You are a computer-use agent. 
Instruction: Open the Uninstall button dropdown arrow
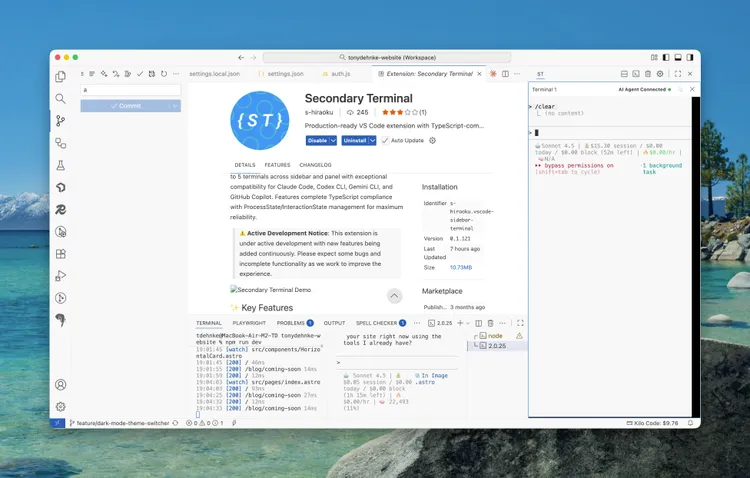[373, 141]
